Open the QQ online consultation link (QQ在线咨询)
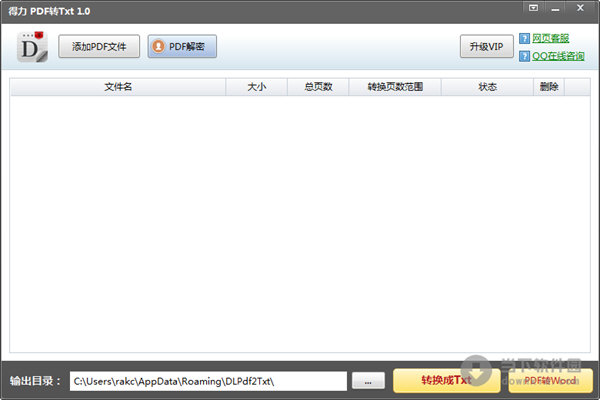 click(x=558, y=56)
